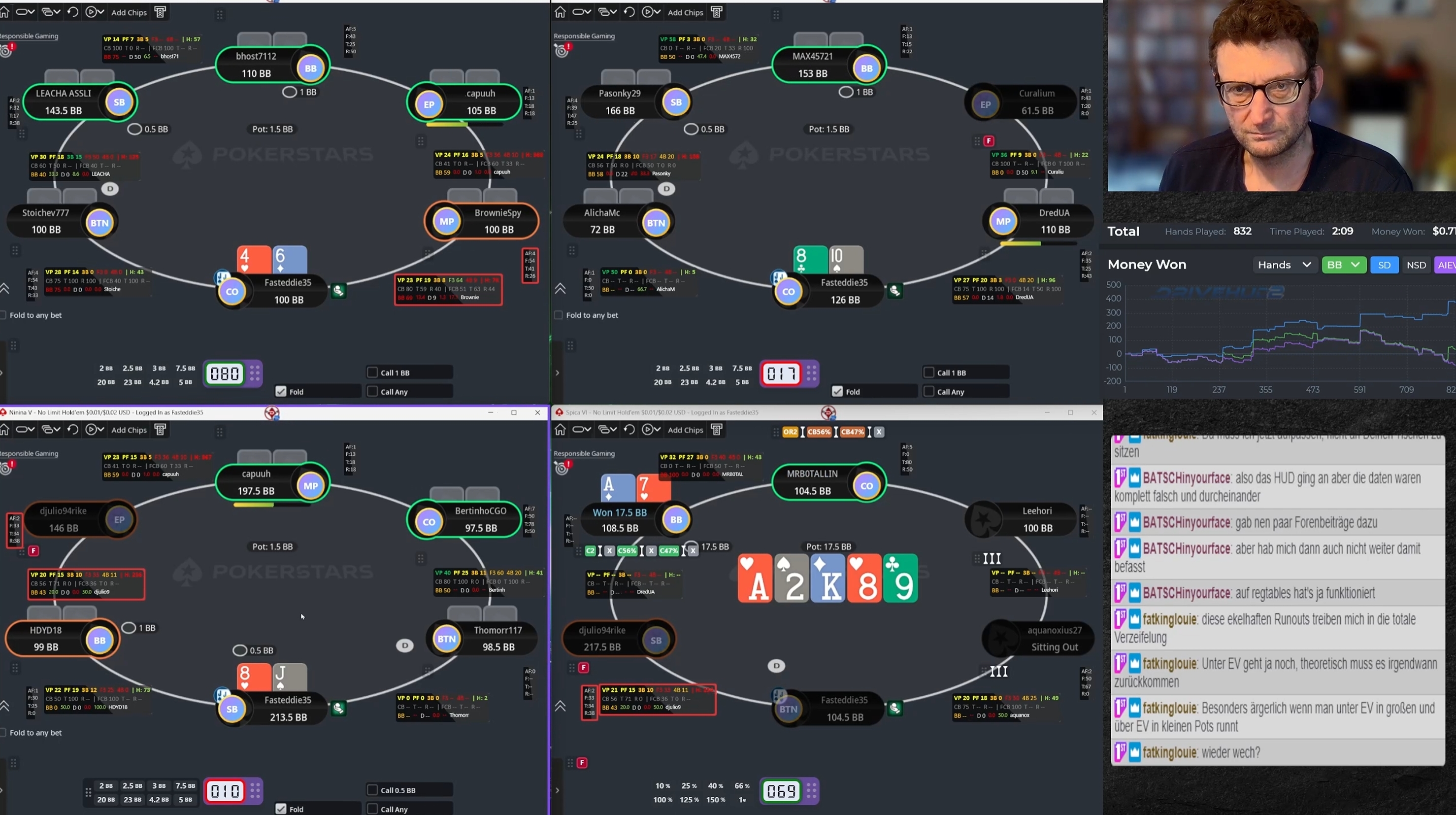Select the SD graph tab
Image resolution: width=1456 pixels, height=815 pixels.
coord(1384,265)
